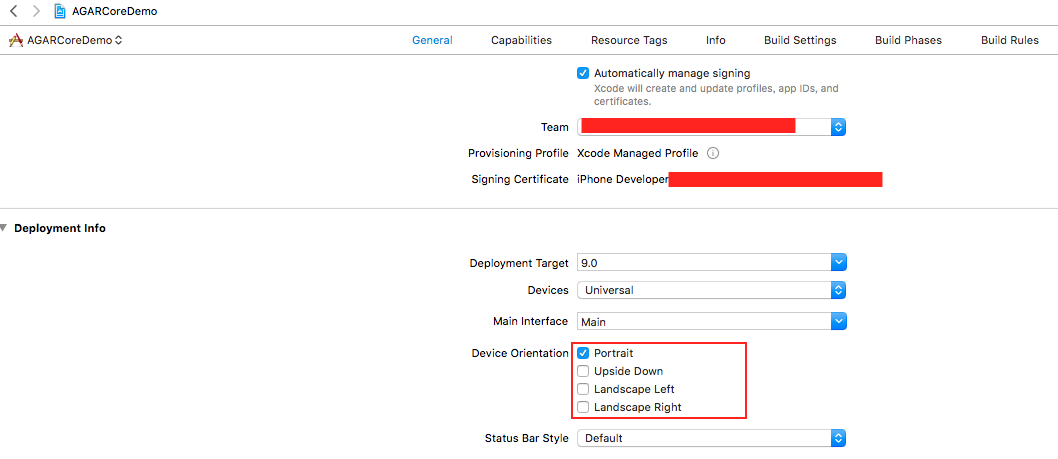1058x459 pixels.
Task: Open the Build Phases tab
Action: pyautogui.click(x=908, y=40)
